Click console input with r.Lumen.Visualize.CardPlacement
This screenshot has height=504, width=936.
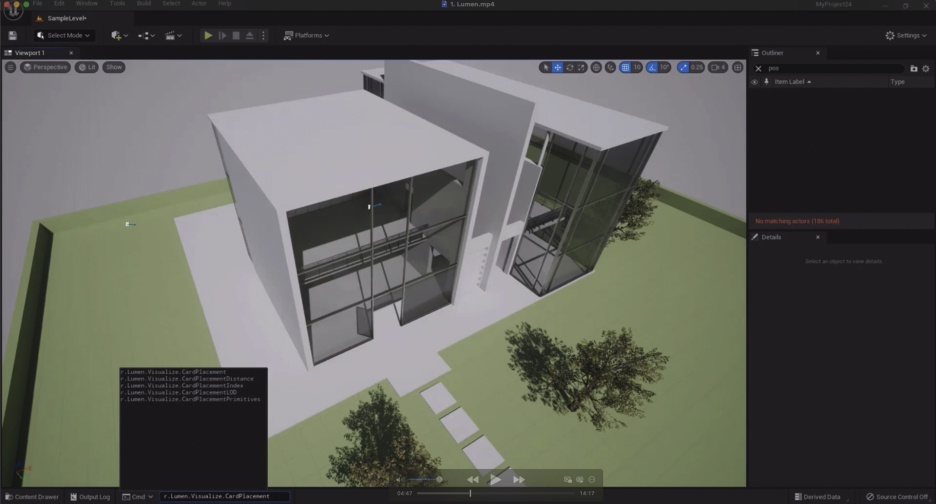point(224,496)
